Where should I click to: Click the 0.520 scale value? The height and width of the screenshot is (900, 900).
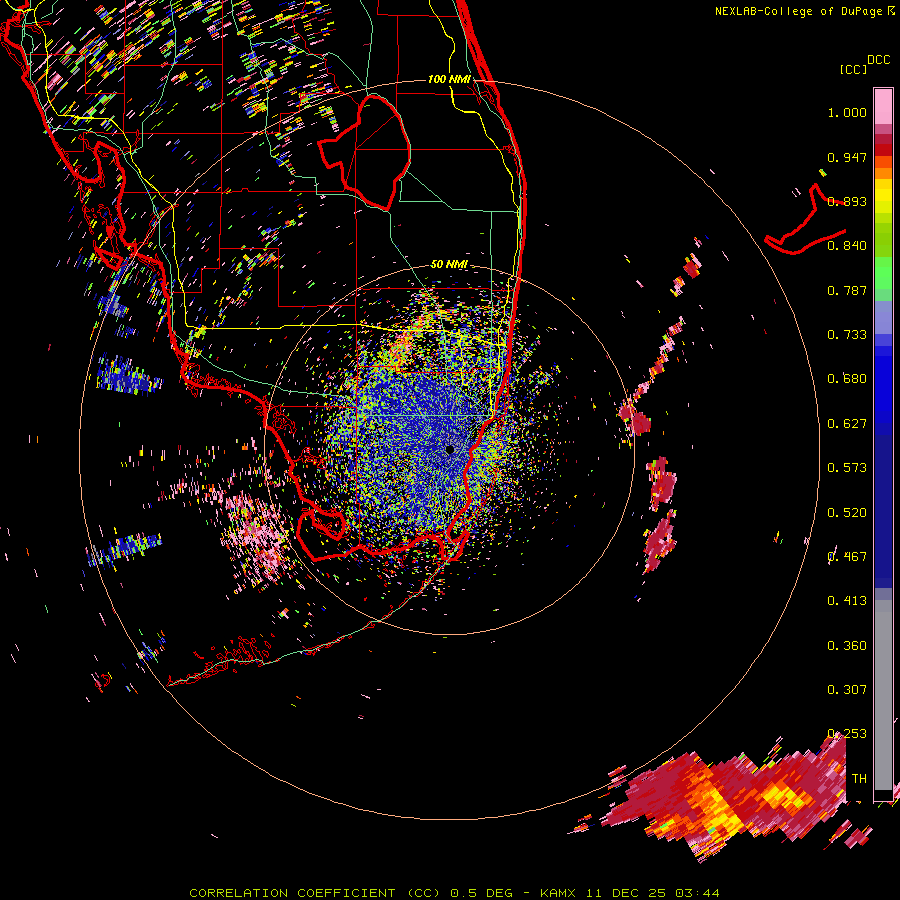click(847, 513)
